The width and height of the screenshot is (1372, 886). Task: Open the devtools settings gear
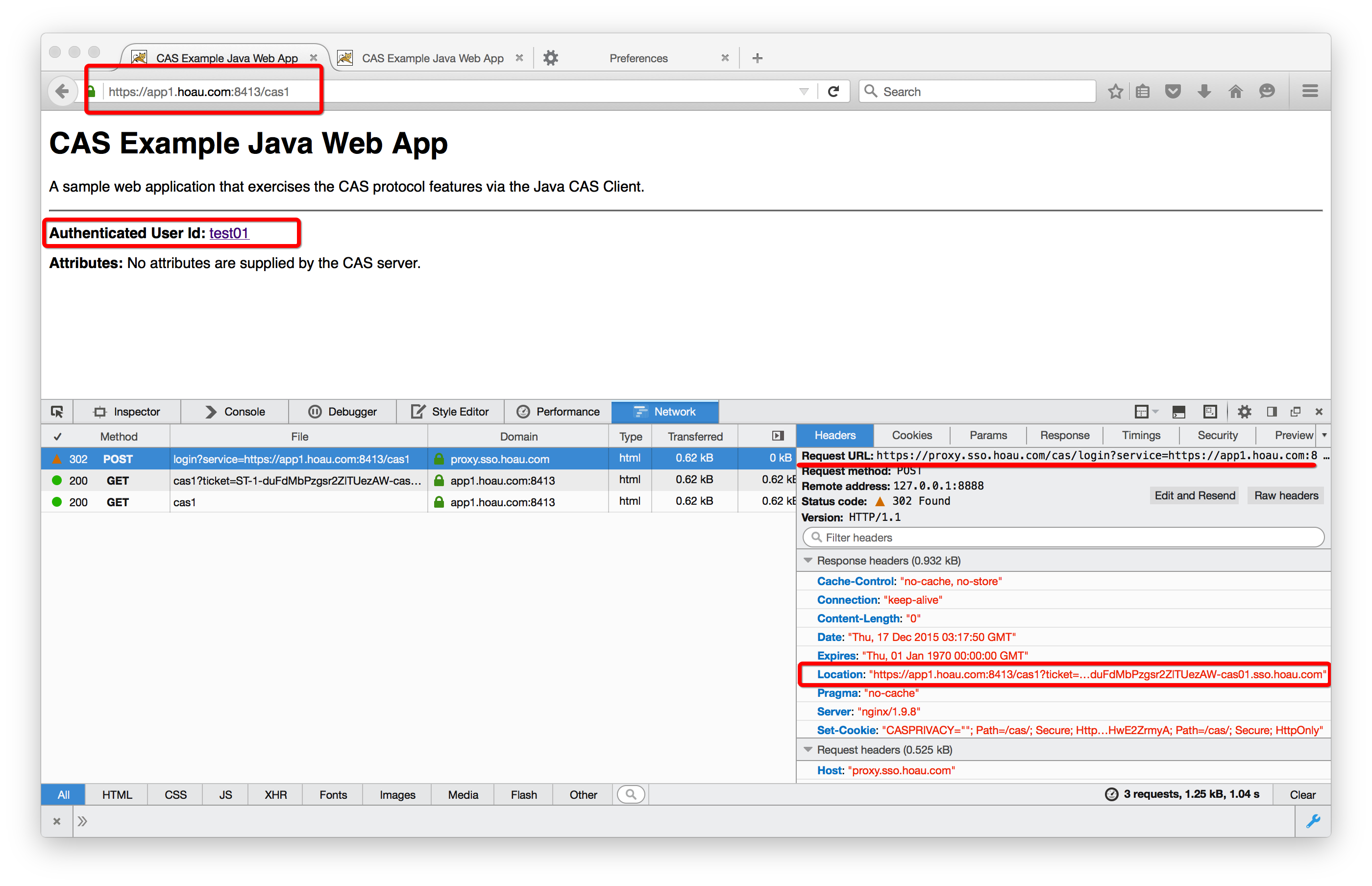[1244, 411]
